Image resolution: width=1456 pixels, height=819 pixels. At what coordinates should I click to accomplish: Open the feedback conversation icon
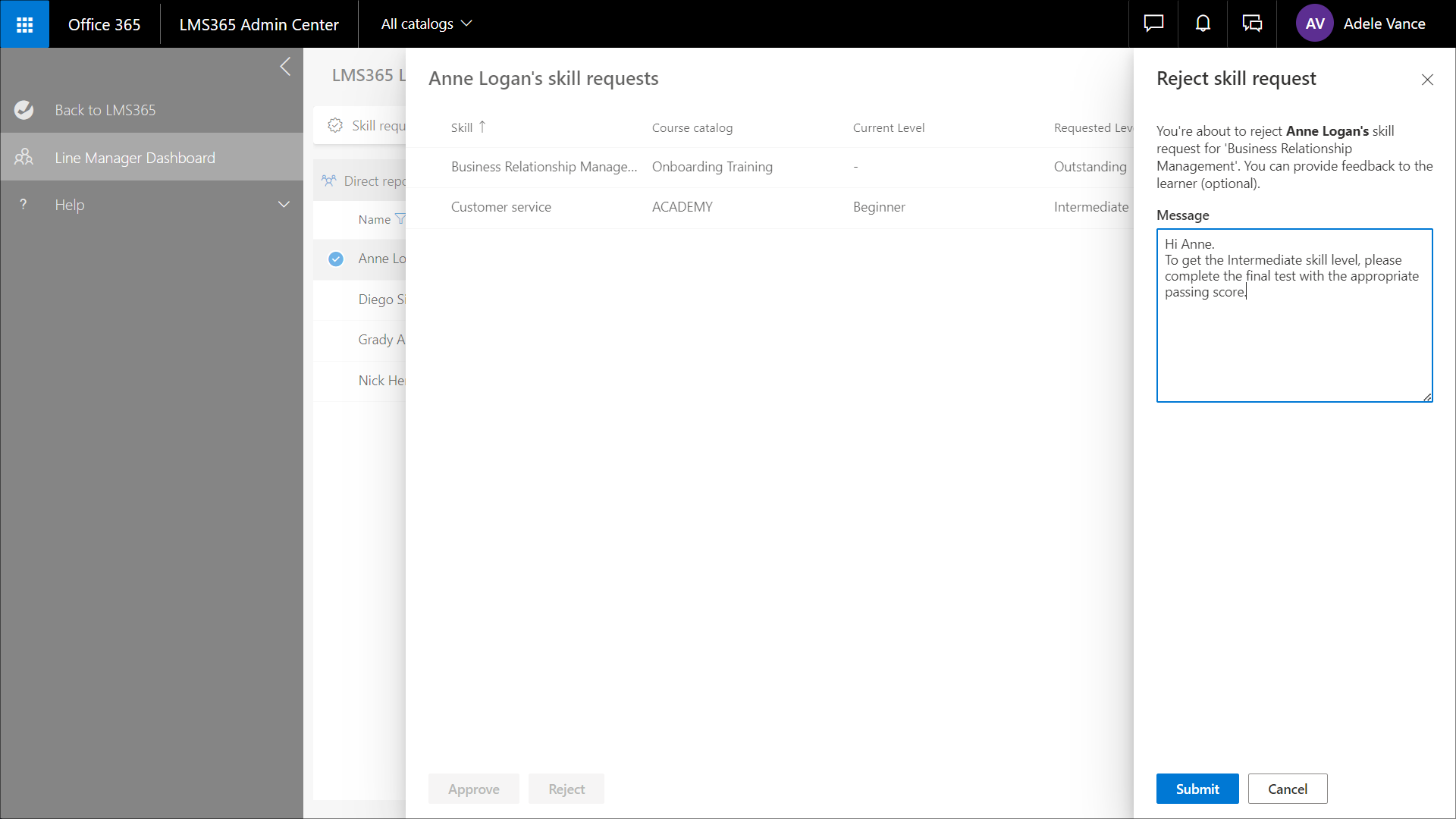click(1252, 24)
